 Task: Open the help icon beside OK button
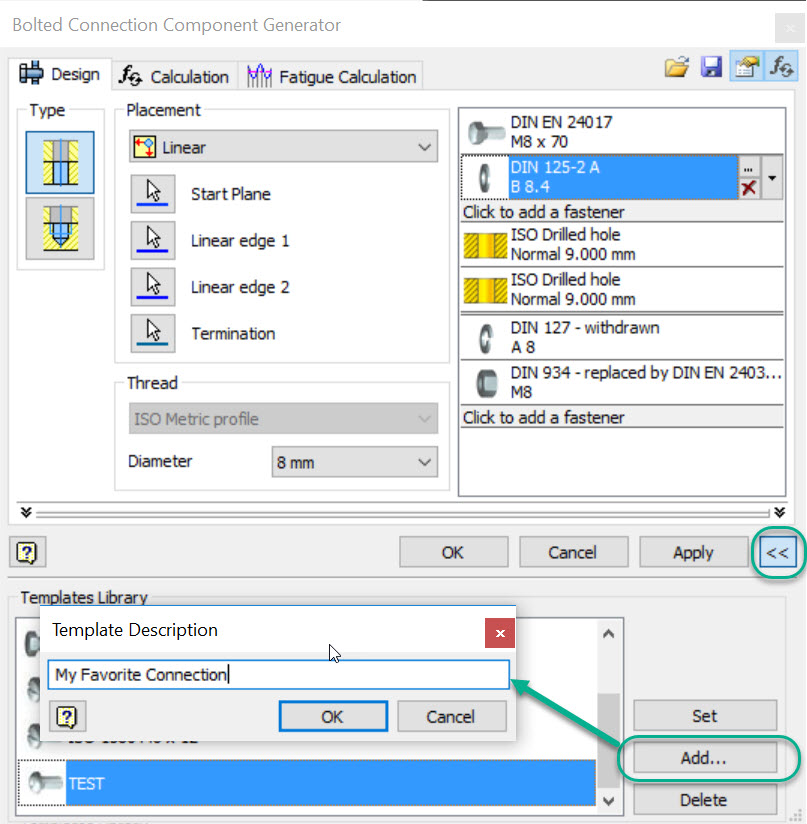(x=27, y=552)
